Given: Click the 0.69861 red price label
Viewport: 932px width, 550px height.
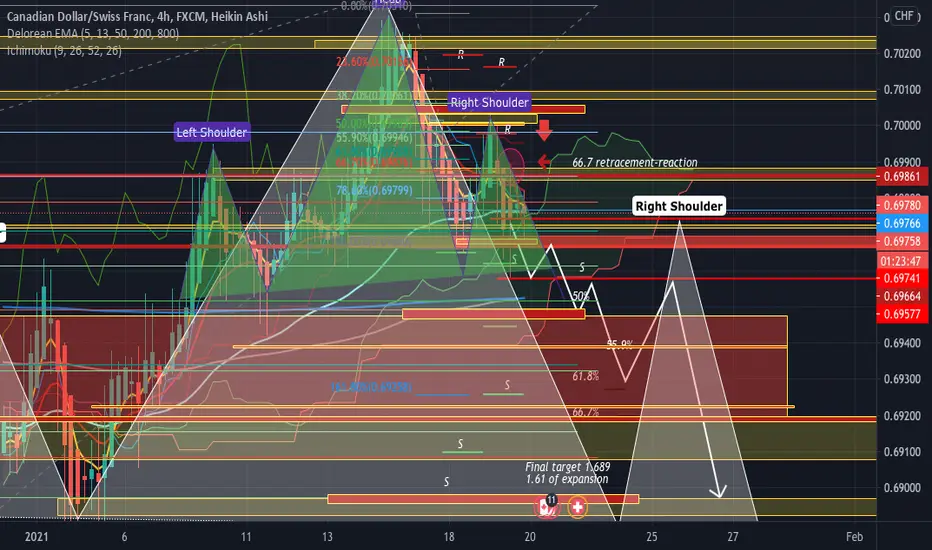Looking at the screenshot, I should pos(902,177).
